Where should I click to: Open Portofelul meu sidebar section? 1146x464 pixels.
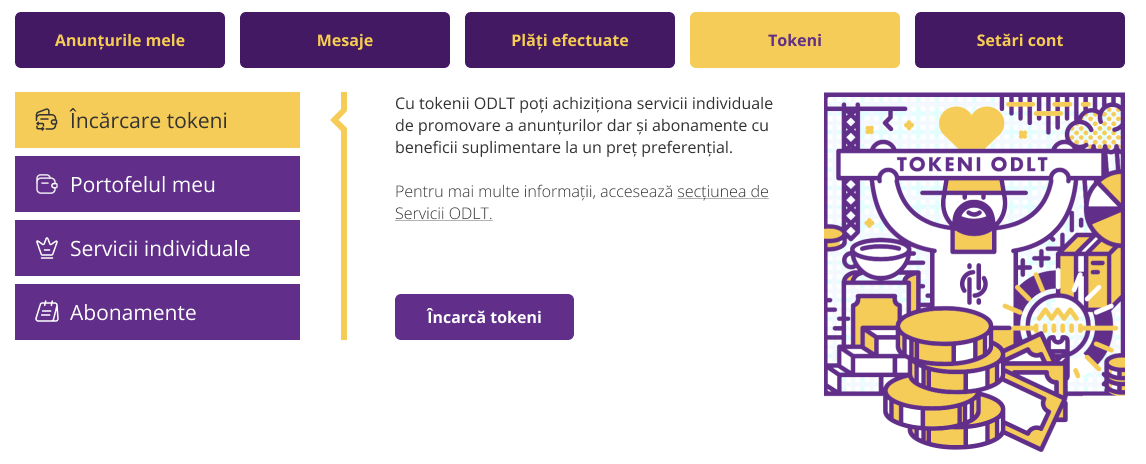pos(158,184)
